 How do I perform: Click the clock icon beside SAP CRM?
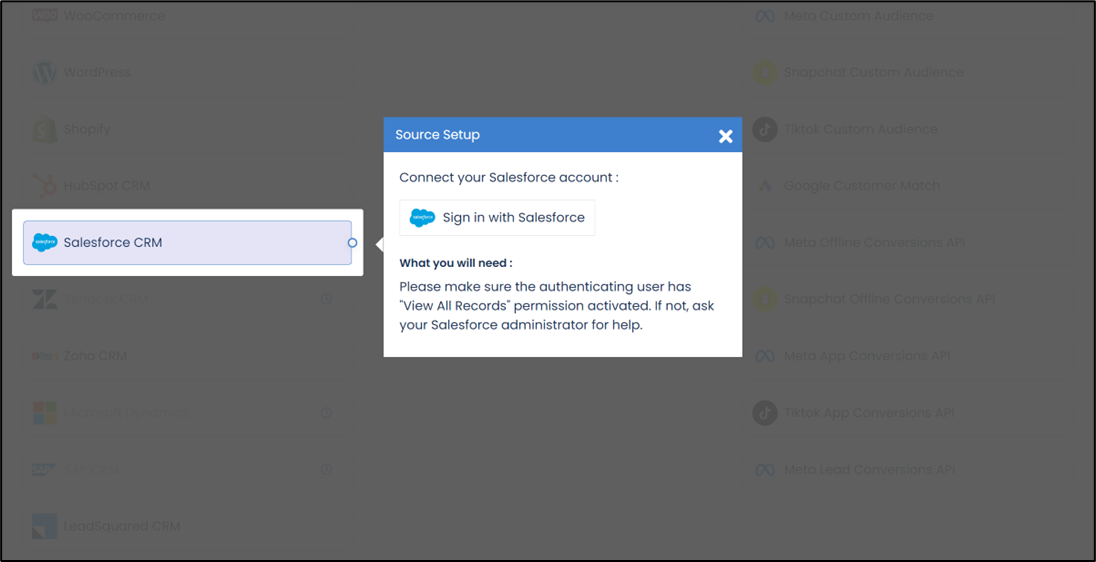pos(326,470)
